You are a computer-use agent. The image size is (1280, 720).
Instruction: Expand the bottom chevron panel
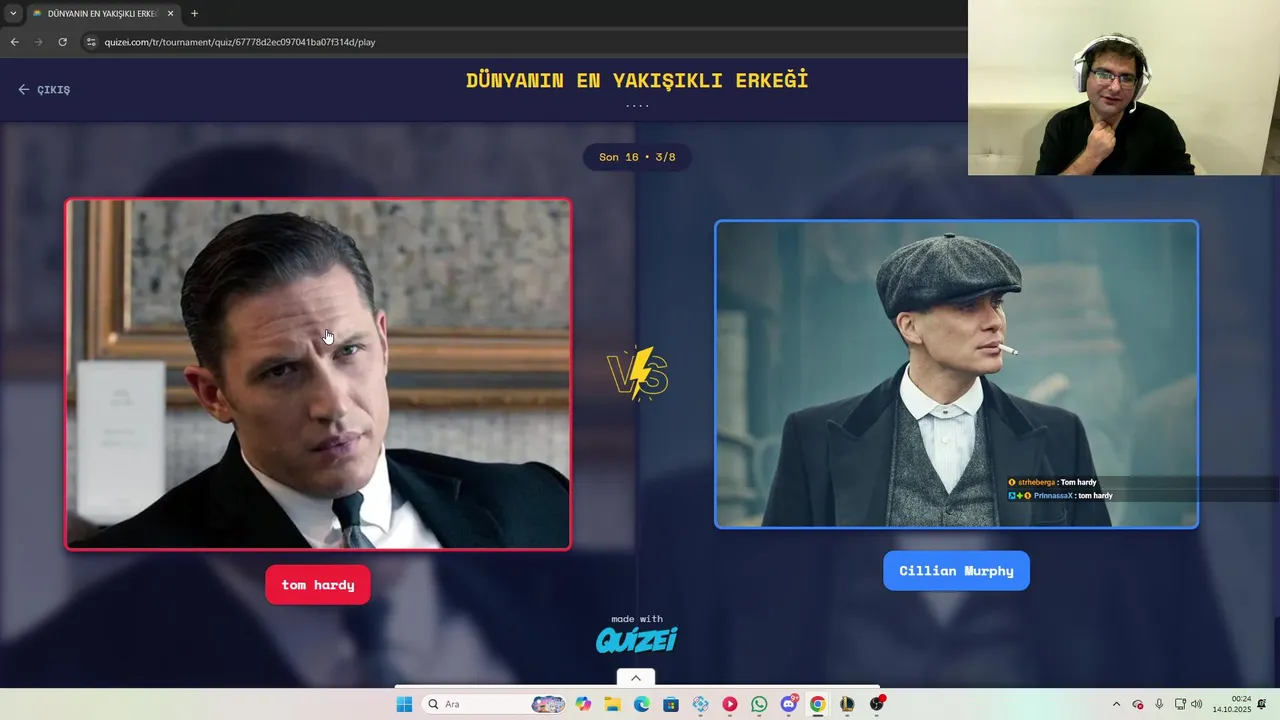pyautogui.click(x=636, y=678)
